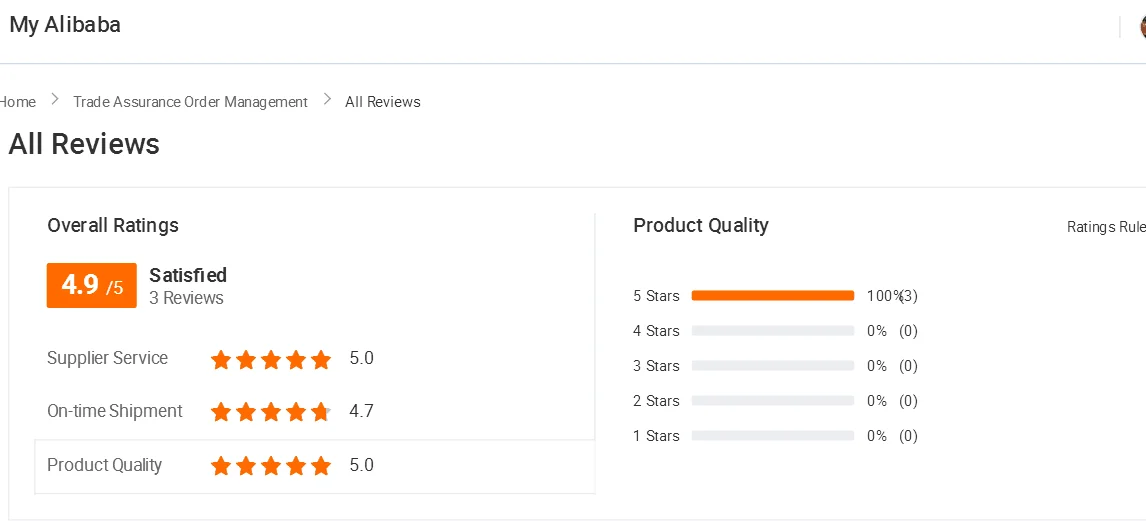Open the Ratings Rule link
Image resolution: width=1146 pixels, height=521 pixels.
pyautogui.click(x=1105, y=227)
